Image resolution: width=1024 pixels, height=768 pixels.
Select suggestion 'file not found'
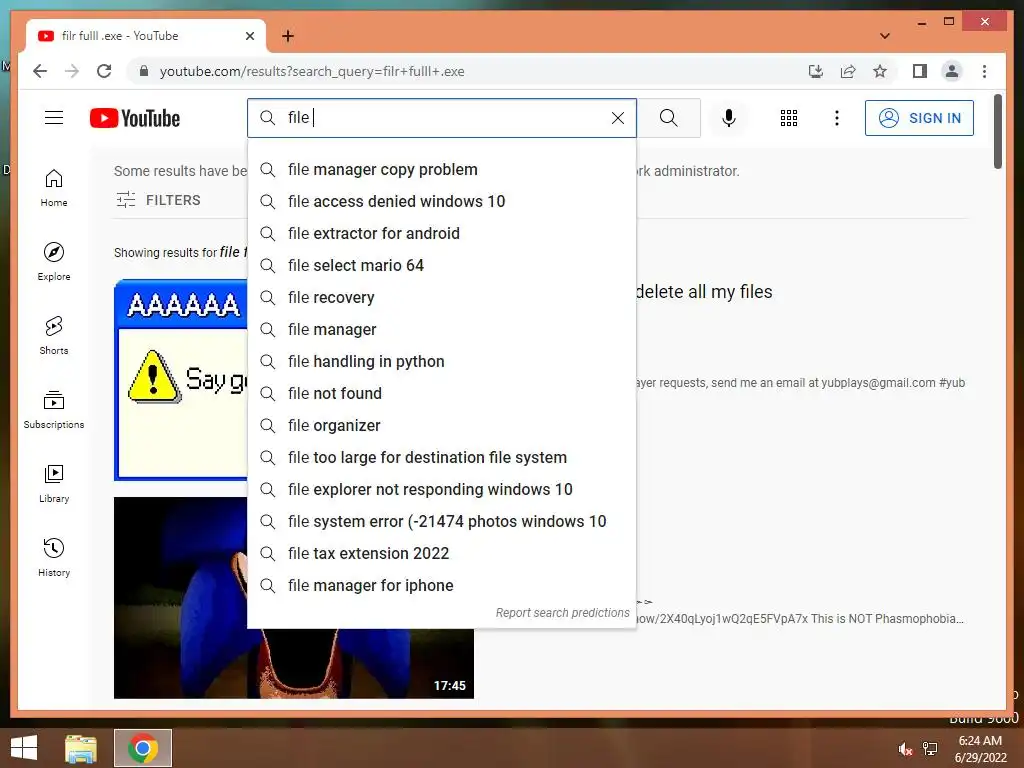pos(441,394)
